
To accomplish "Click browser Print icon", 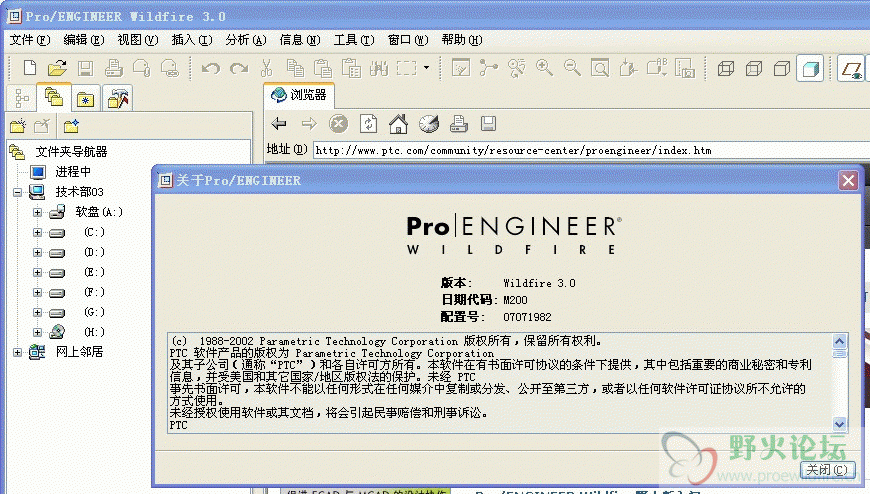I will (x=458, y=123).
